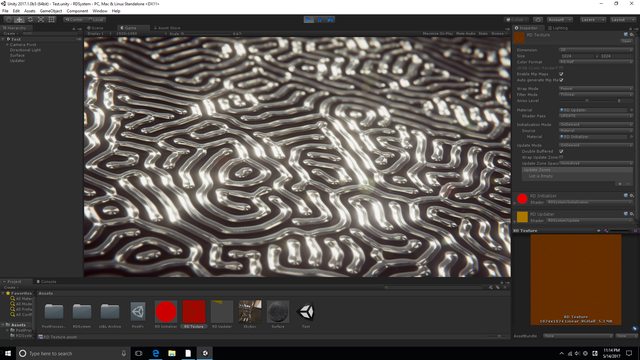Select the Hierarchy tab
The height and width of the screenshot is (360, 640).
(x=15, y=28)
